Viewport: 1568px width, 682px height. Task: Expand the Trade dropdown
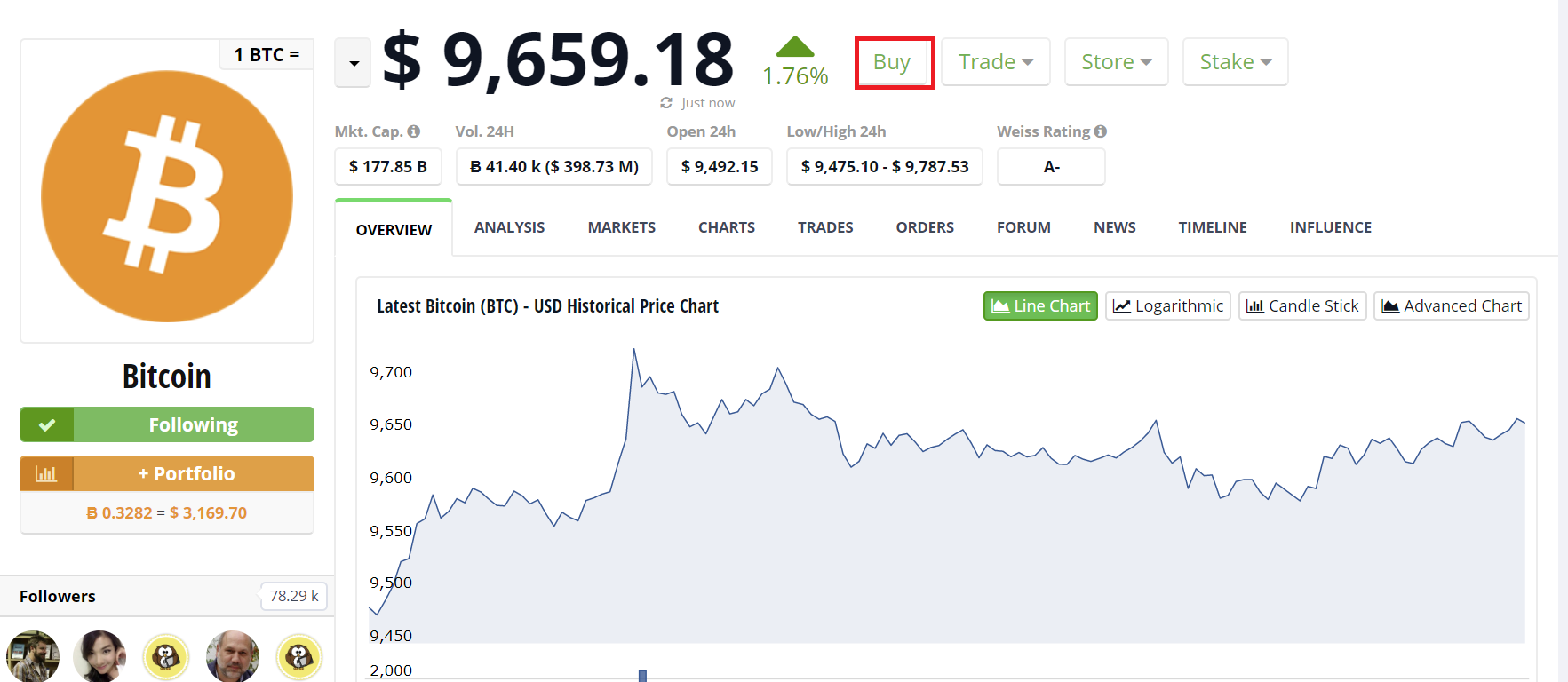point(996,62)
